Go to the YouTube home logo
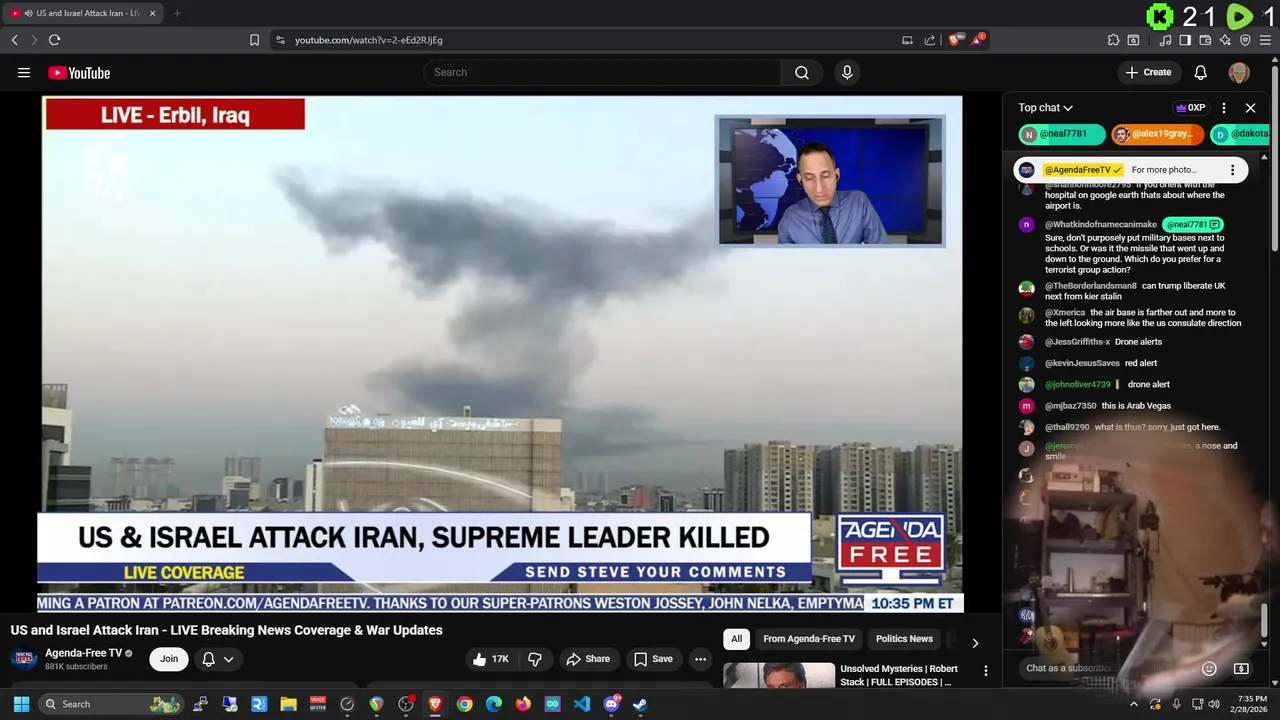The image size is (1280, 720). [79, 73]
